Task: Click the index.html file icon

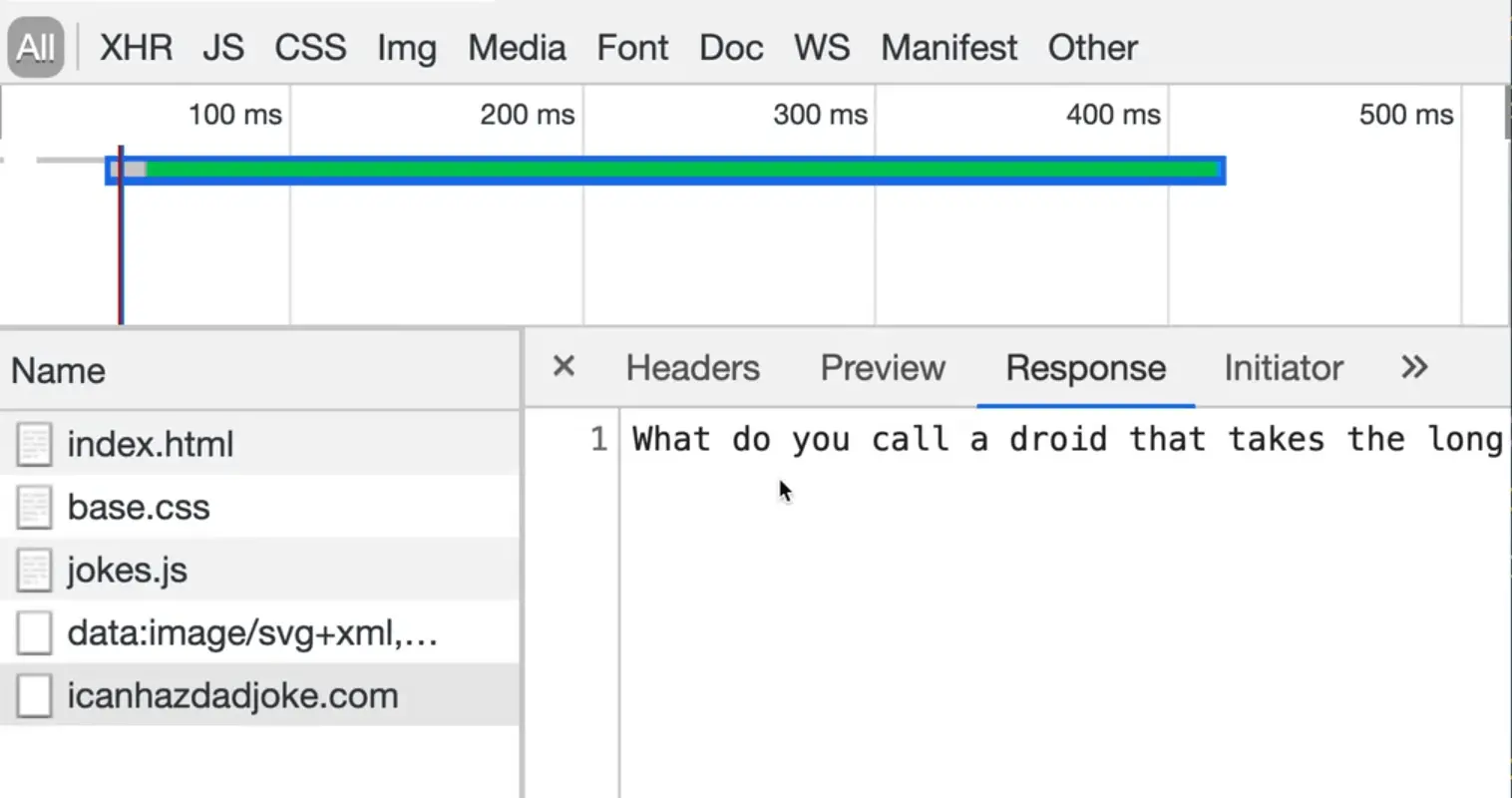Action: (34, 445)
